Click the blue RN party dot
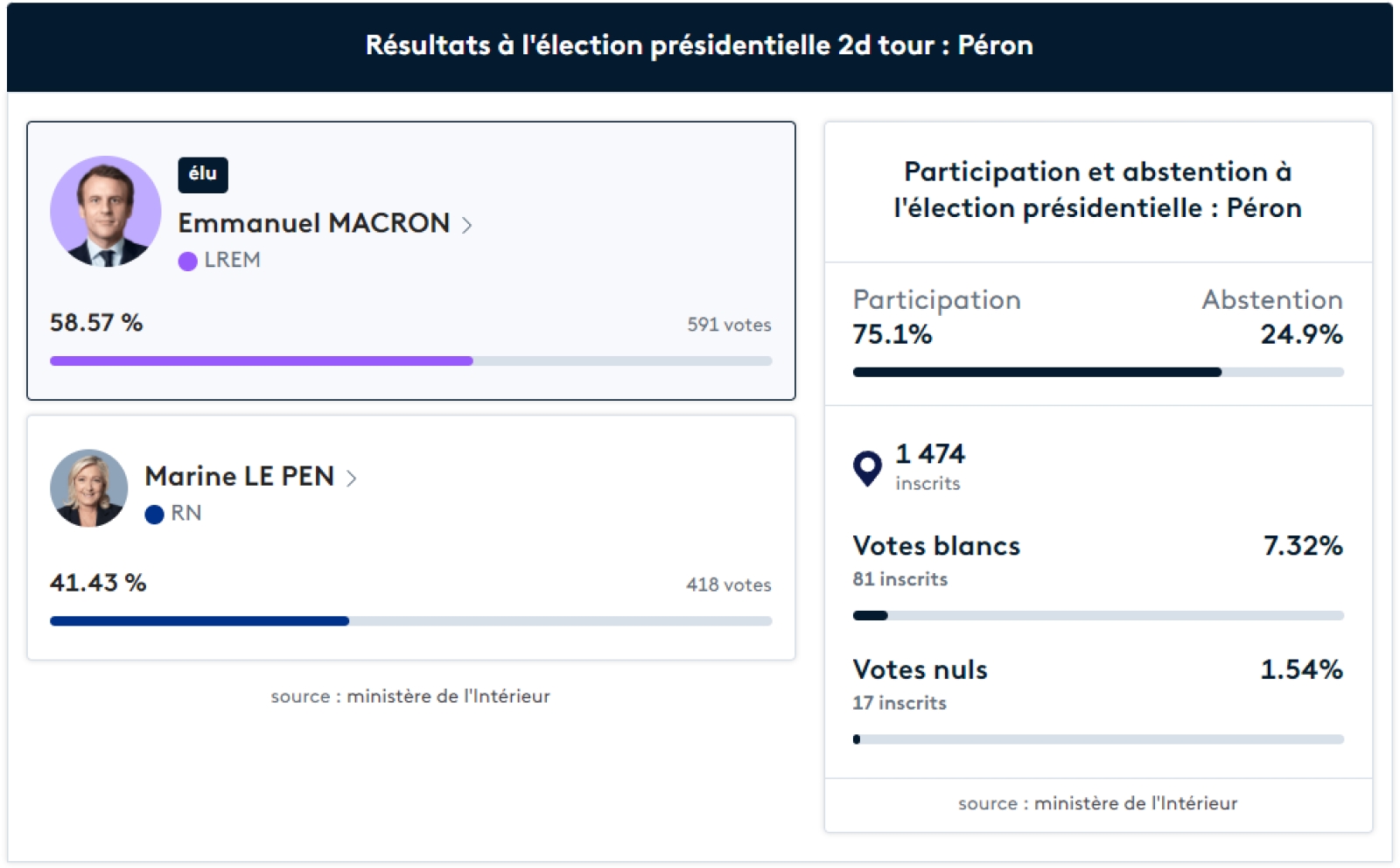Image resolution: width=1400 pixels, height=868 pixels. [154, 514]
